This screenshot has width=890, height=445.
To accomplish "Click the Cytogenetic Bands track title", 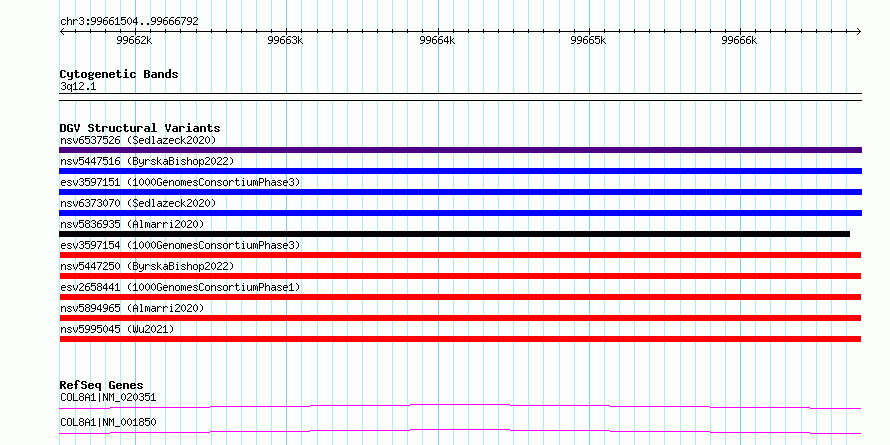I will pos(119,74).
